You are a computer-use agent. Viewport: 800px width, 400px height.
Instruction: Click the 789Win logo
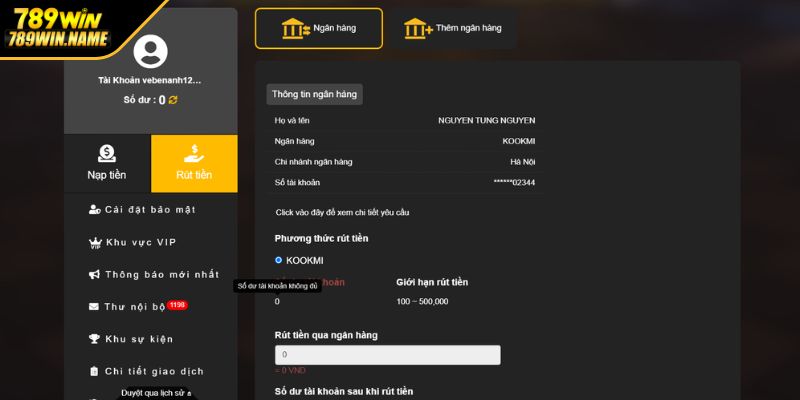58,27
